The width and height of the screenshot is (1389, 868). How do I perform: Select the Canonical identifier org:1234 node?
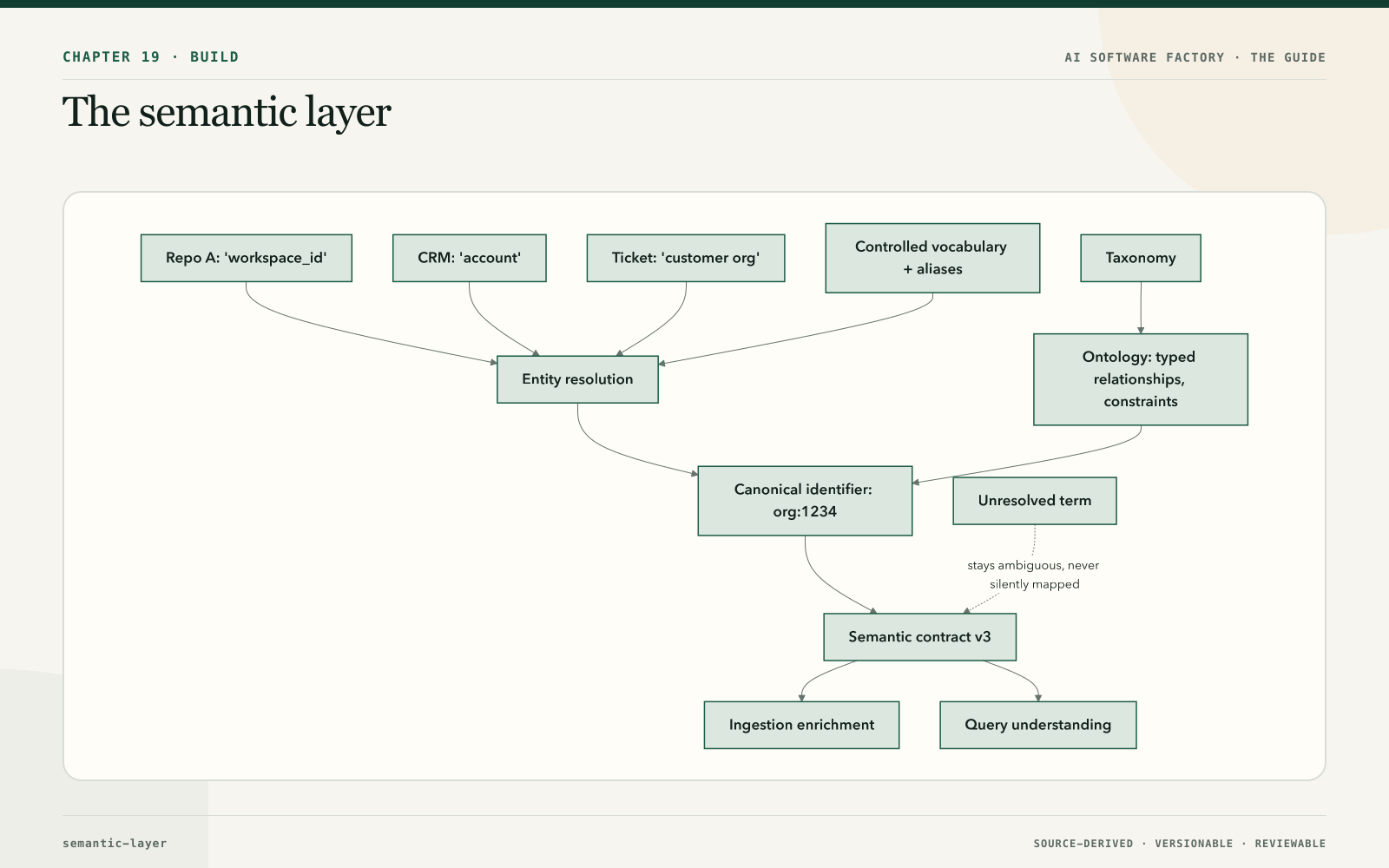click(x=805, y=501)
